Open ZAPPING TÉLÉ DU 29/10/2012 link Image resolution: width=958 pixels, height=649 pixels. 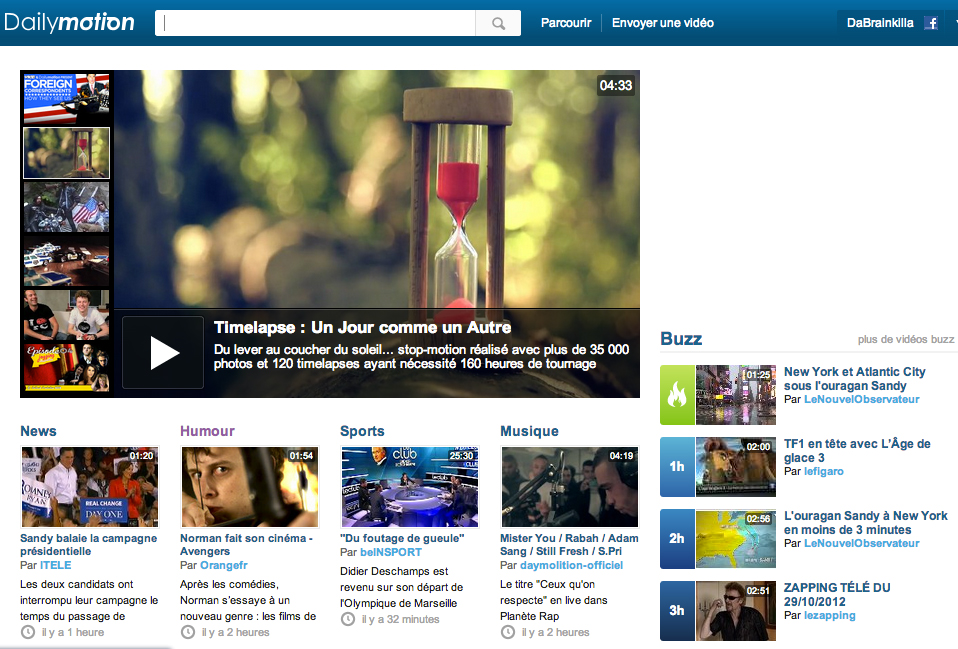tap(837, 595)
